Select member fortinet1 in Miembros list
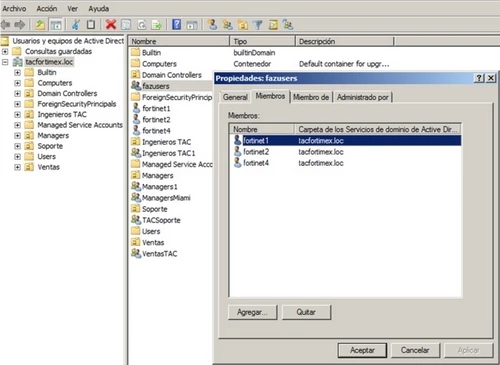Viewport: 500px width, 365px height. (345, 141)
